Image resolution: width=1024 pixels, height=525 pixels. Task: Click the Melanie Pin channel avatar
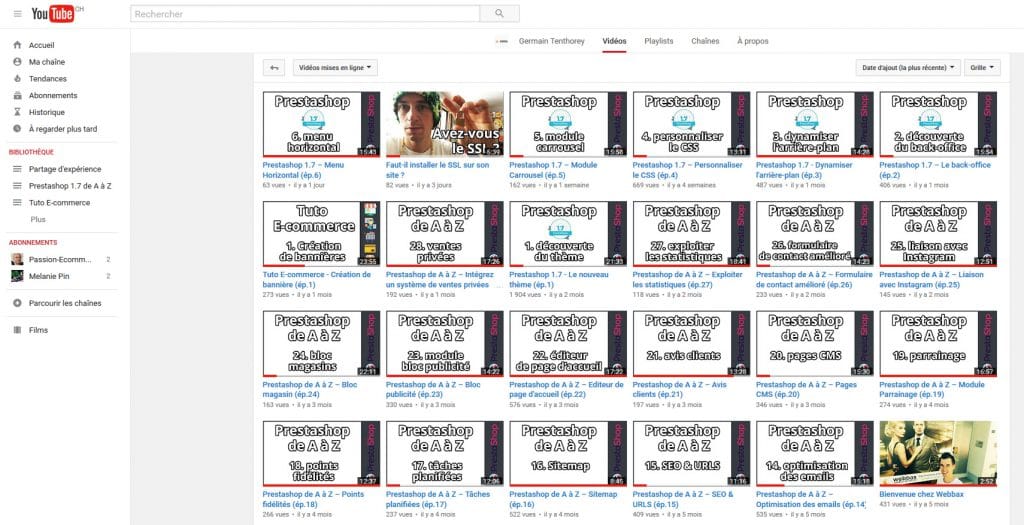[17, 276]
